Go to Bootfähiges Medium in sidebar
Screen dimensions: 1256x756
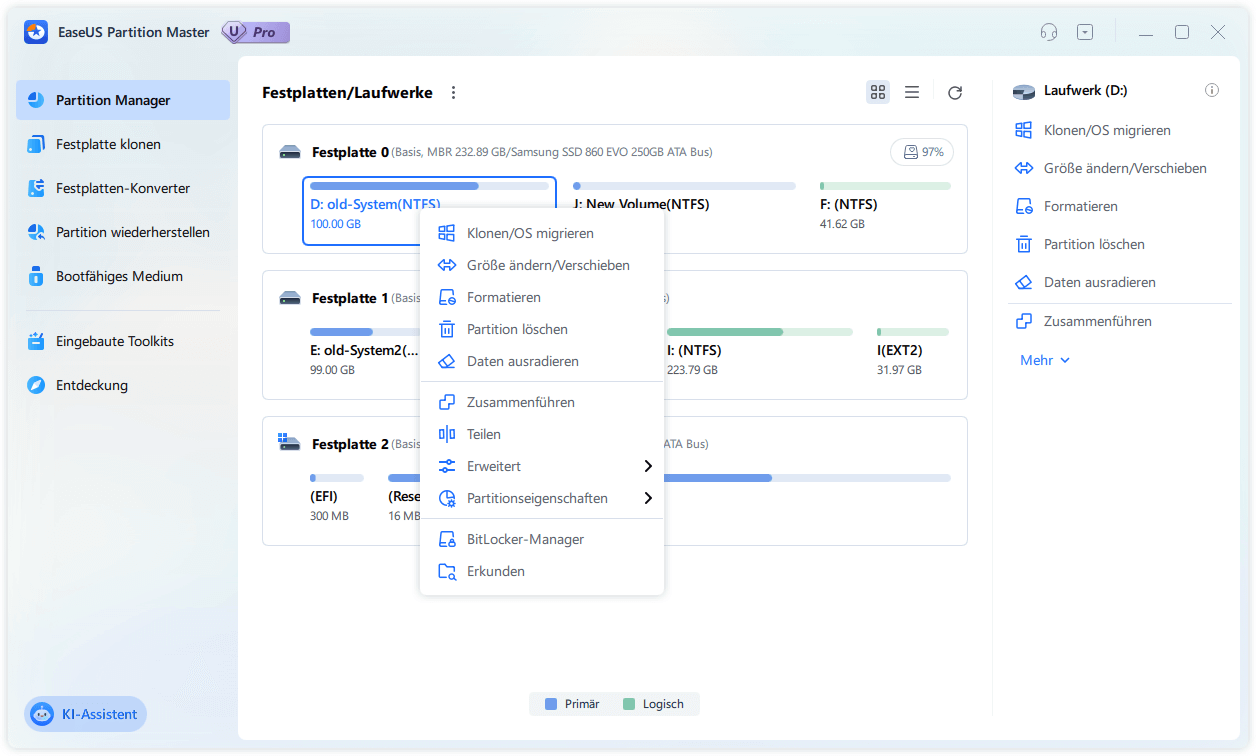click(x=119, y=276)
